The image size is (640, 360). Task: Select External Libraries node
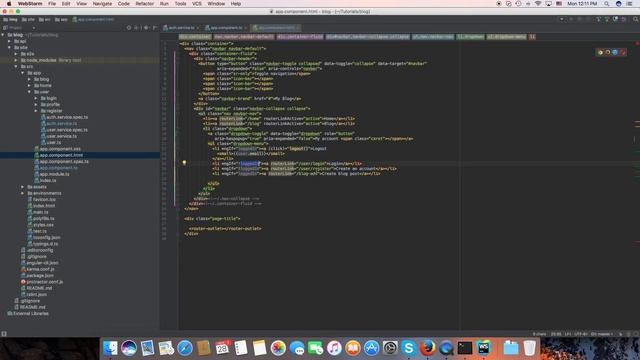28,314
